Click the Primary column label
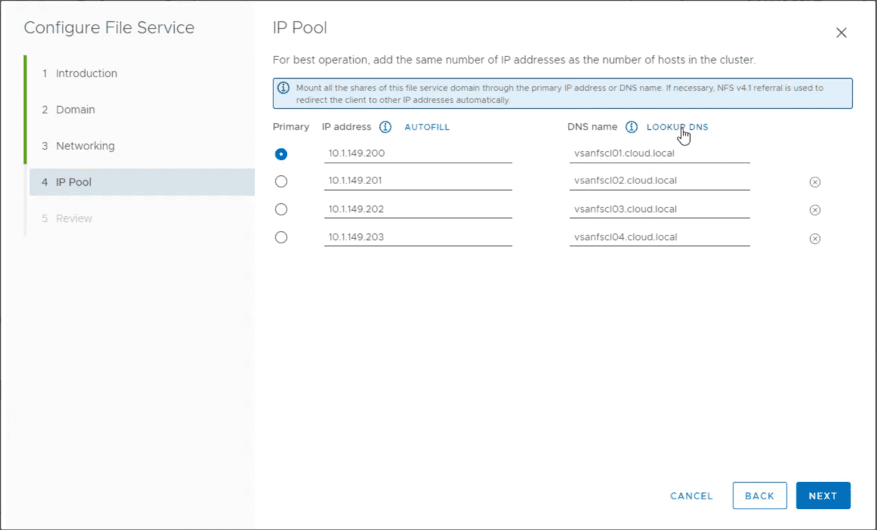The height and width of the screenshot is (530, 877). point(291,127)
